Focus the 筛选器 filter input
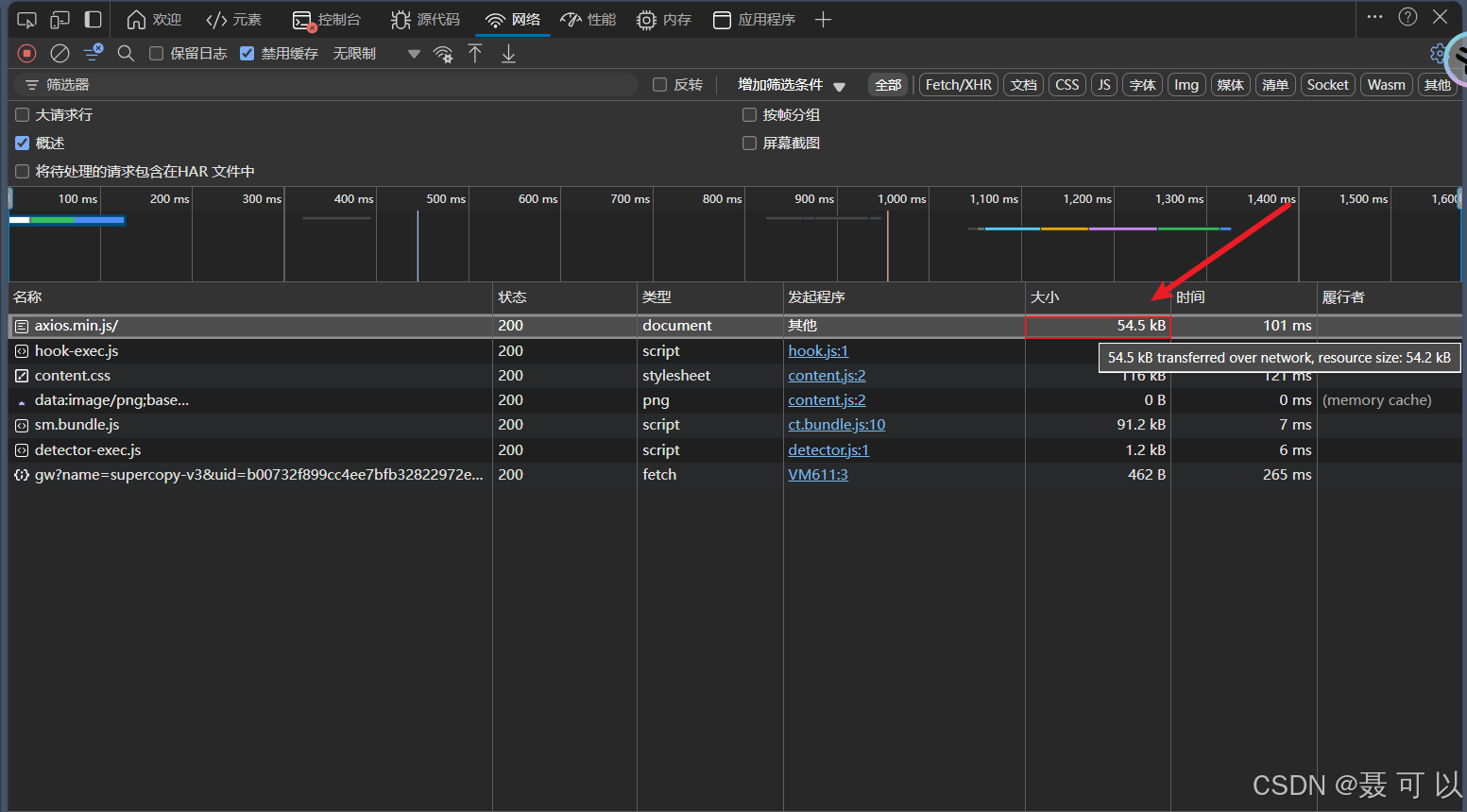1467x812 pixels. (x=326, y=85)
